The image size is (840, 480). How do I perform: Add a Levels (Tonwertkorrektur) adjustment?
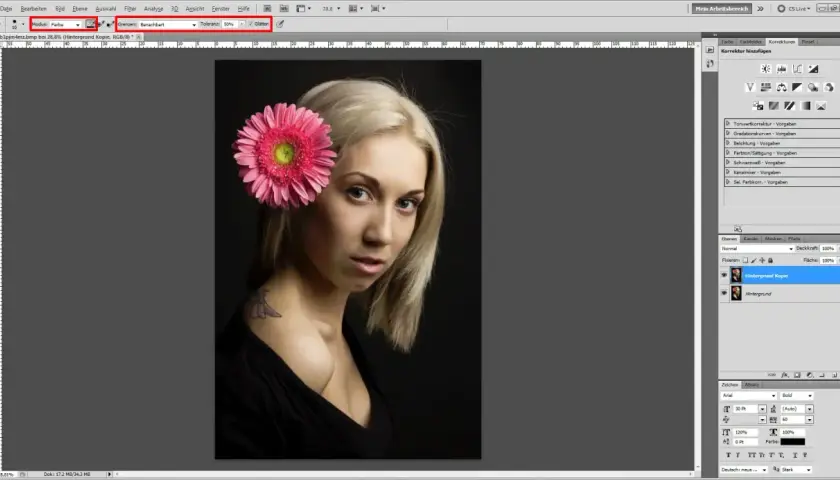pyautogui.click(x=782, y=69)
